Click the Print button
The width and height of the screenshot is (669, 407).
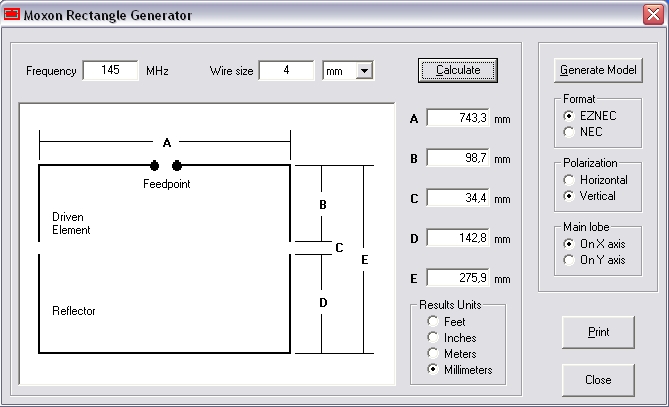pos(598,332)
